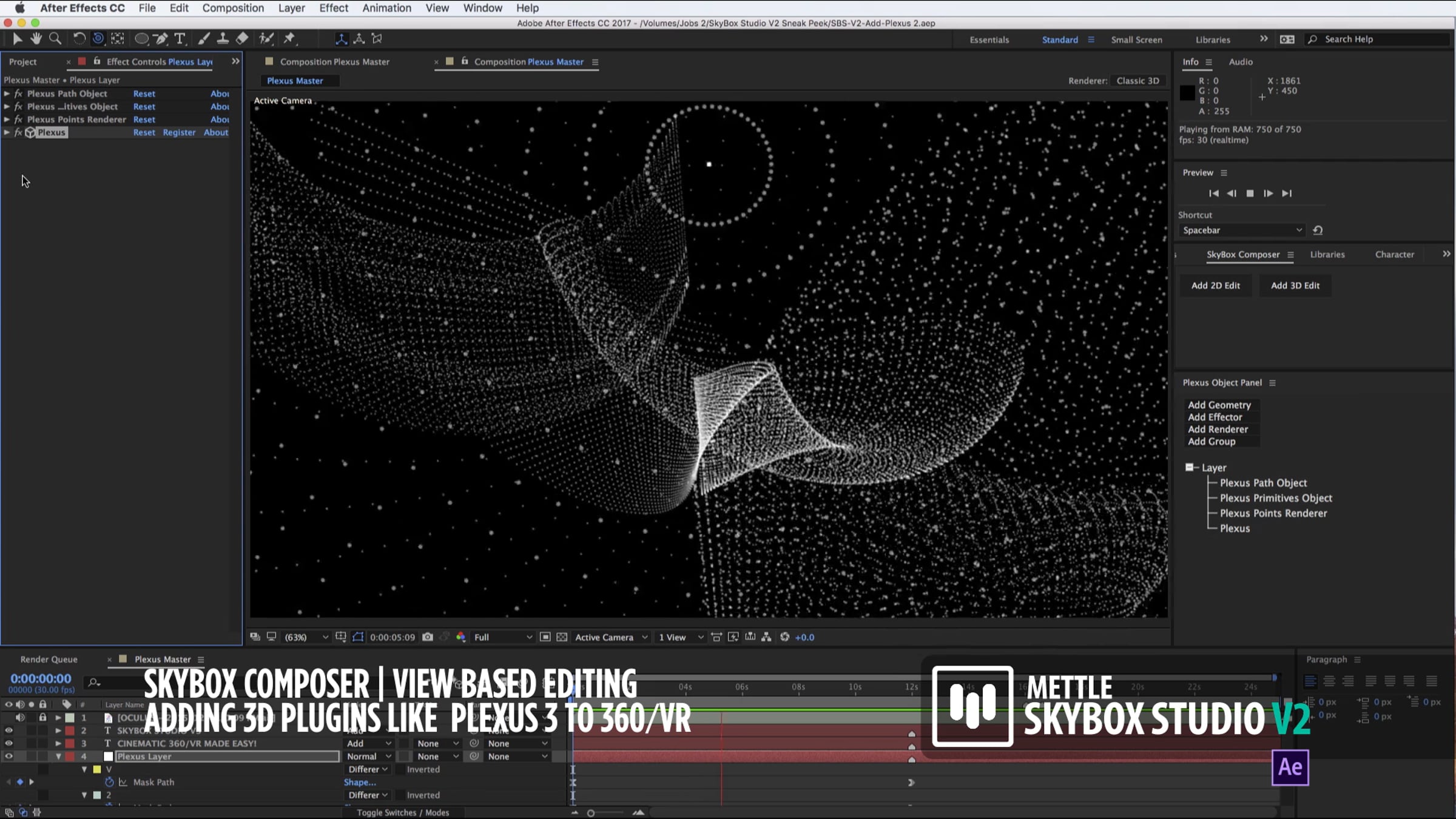Select the Type tool
1456x819 pixels.
tap(180, 39)
